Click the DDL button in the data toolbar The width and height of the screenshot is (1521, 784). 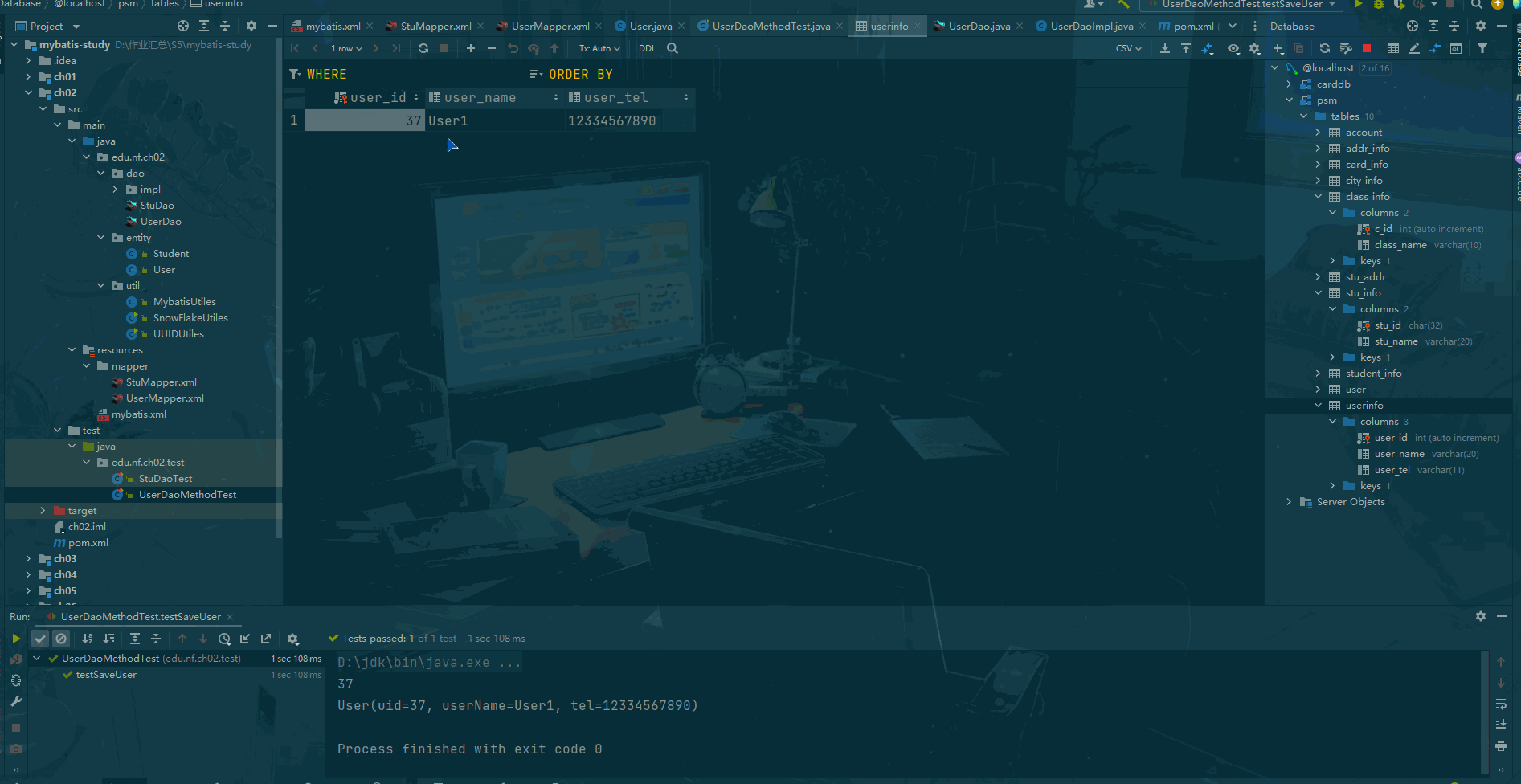pyautogui.click(x=647, y=48)
